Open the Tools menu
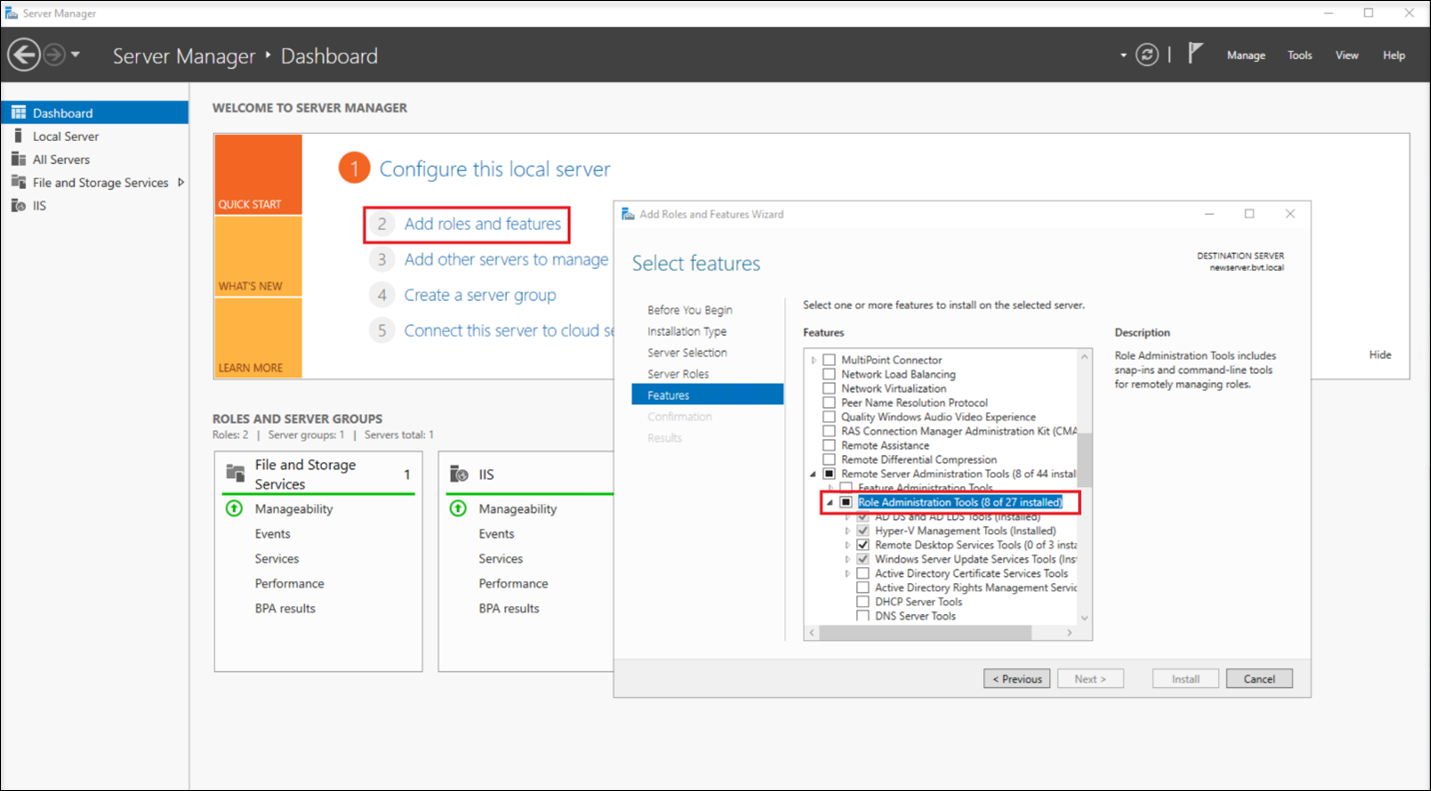 point(1299,55)
